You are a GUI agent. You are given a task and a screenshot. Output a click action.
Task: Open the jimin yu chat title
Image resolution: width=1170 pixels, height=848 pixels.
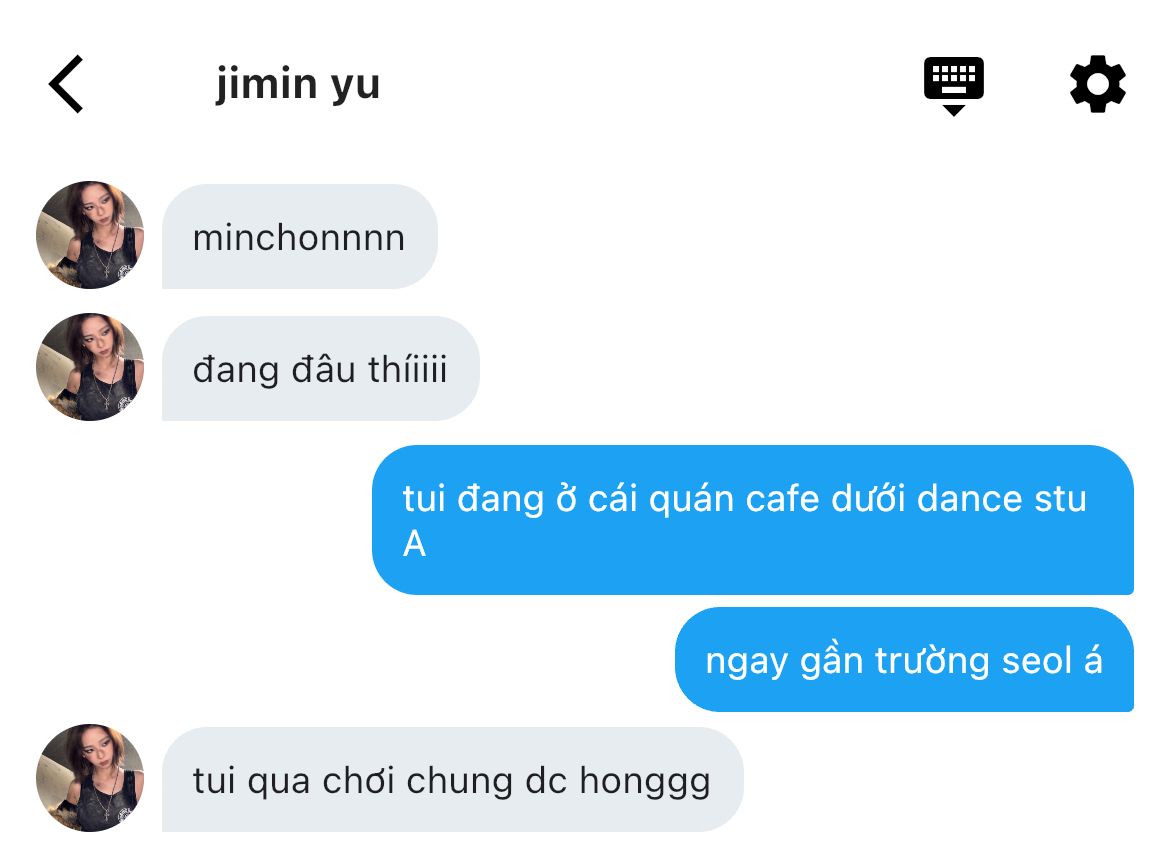pyautogui.click(x=298, y=84)
